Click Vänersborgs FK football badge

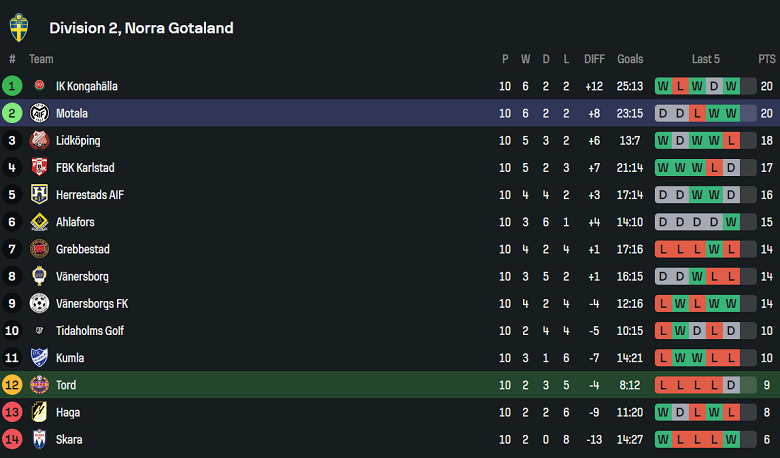pyautogui.click(x=39, y=303)
